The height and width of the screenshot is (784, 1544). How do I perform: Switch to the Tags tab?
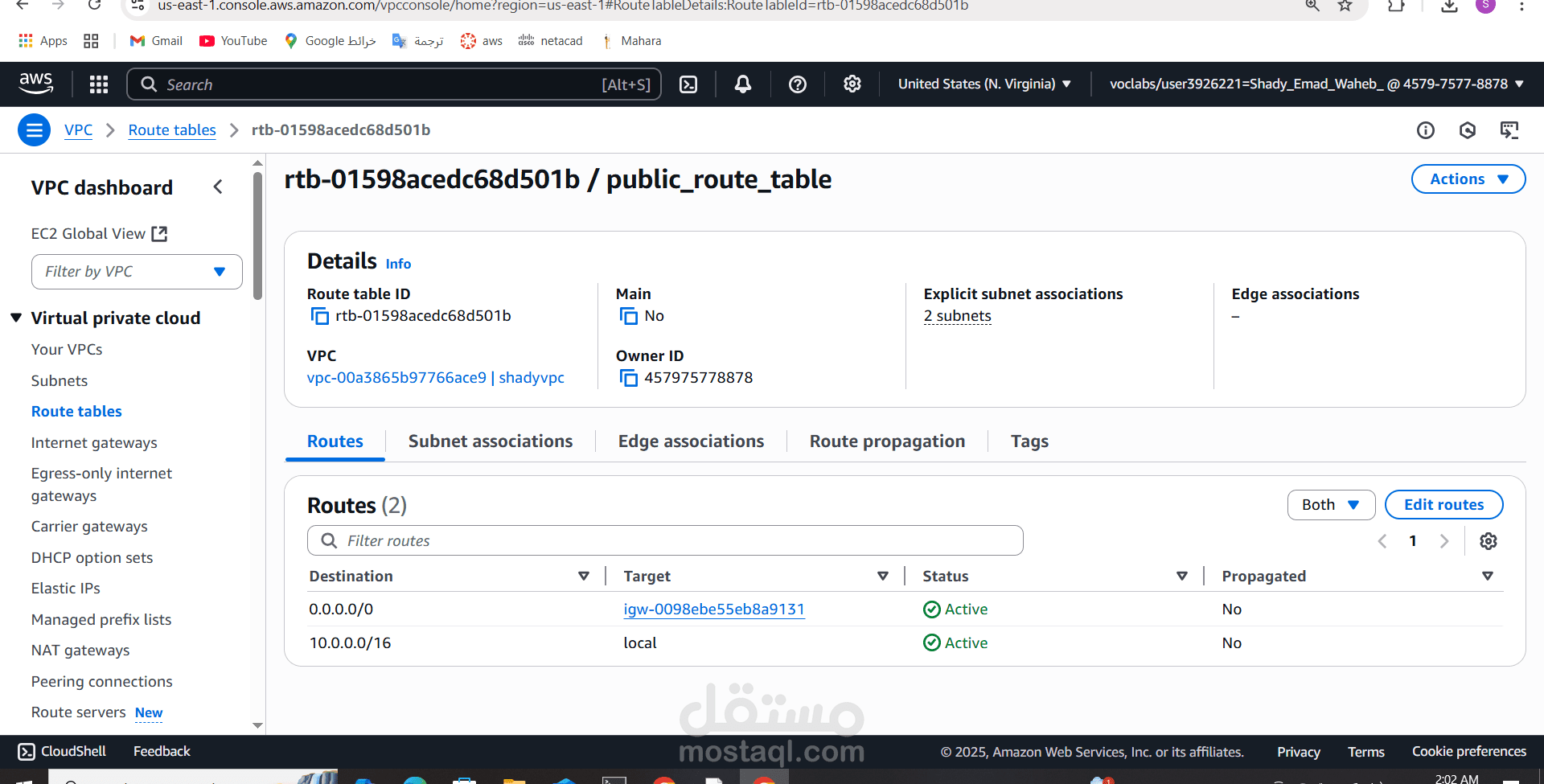point(1029,441)
